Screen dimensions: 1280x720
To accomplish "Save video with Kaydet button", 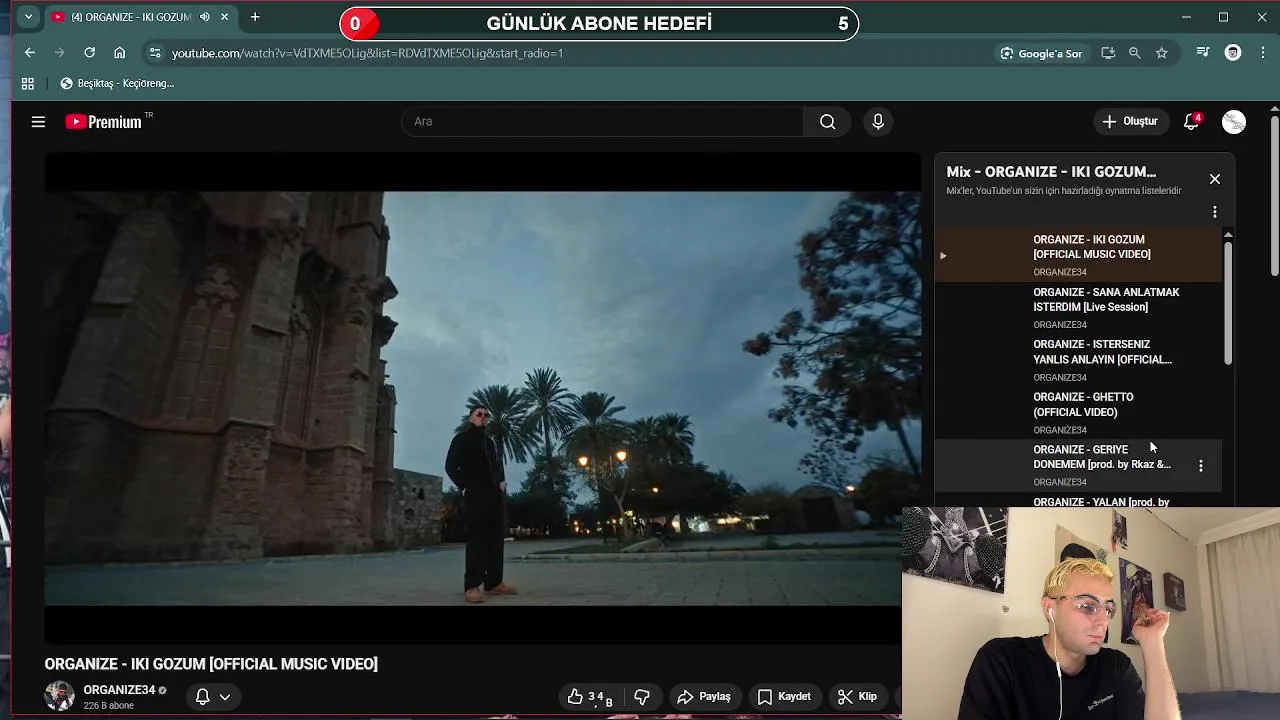I will [784, 697].
